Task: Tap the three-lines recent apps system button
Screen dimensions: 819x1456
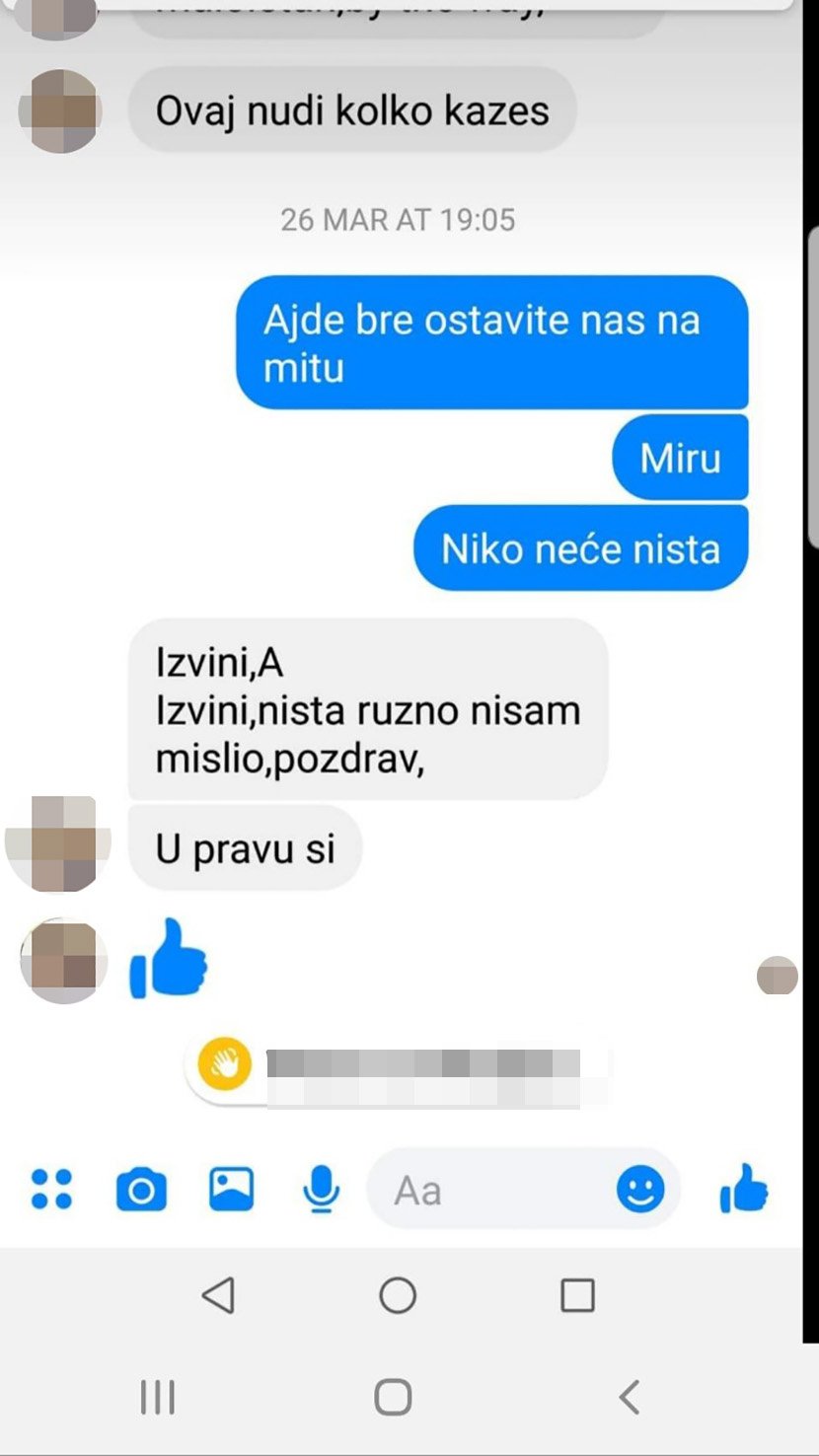Action: tap(158, 1397)
